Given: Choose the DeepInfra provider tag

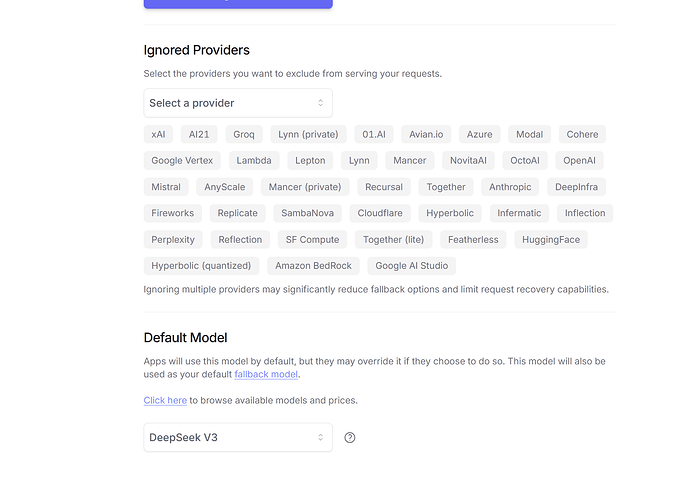Looking at the screenshot, I should pyautogui.click(x=576, y=187).
